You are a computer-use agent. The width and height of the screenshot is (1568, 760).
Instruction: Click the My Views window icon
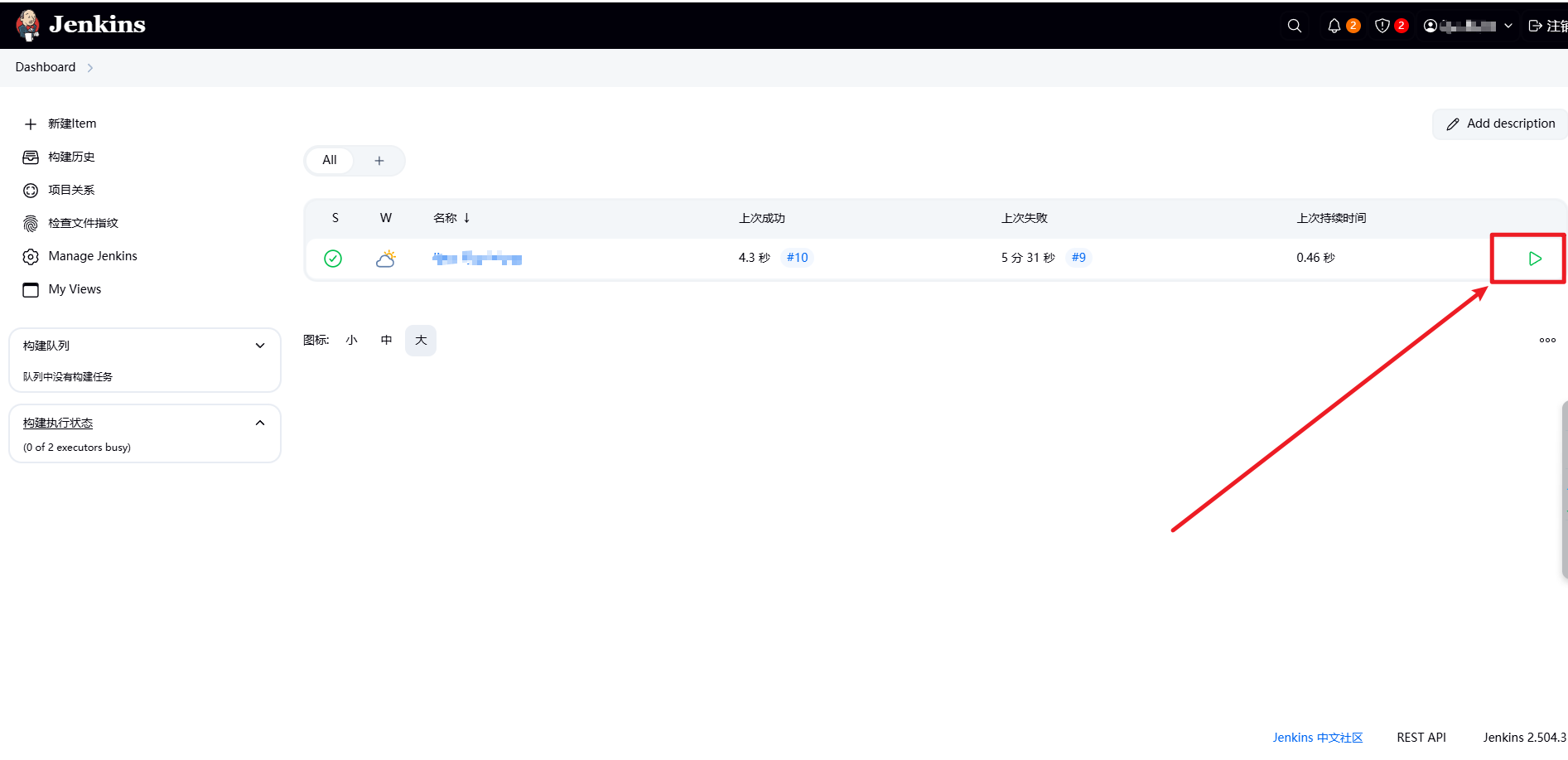tap(31, 290)
